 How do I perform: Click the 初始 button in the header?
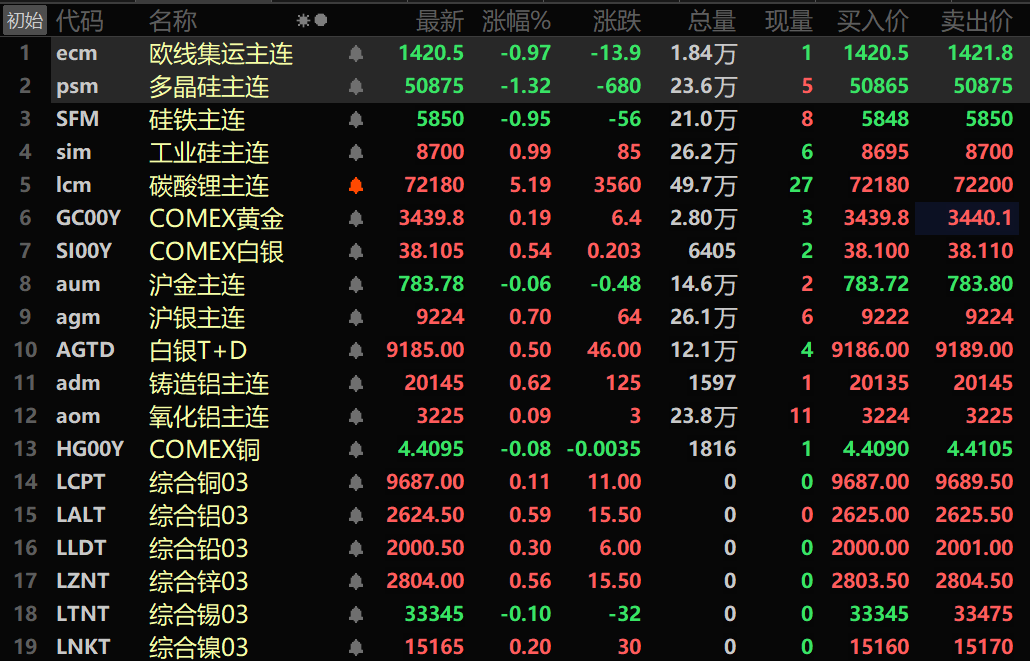click(x=24, y=21)
